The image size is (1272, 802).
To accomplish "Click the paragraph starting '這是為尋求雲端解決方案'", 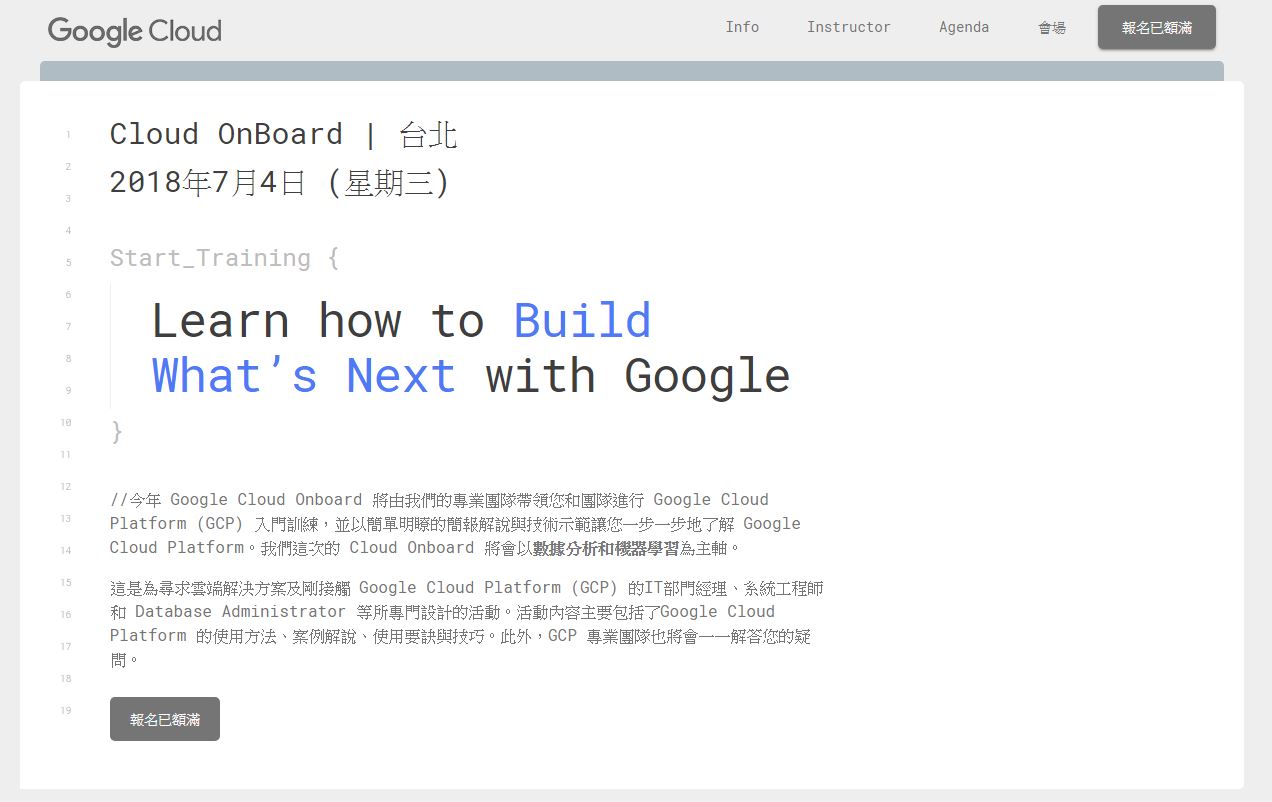I will tap(467, 623).
